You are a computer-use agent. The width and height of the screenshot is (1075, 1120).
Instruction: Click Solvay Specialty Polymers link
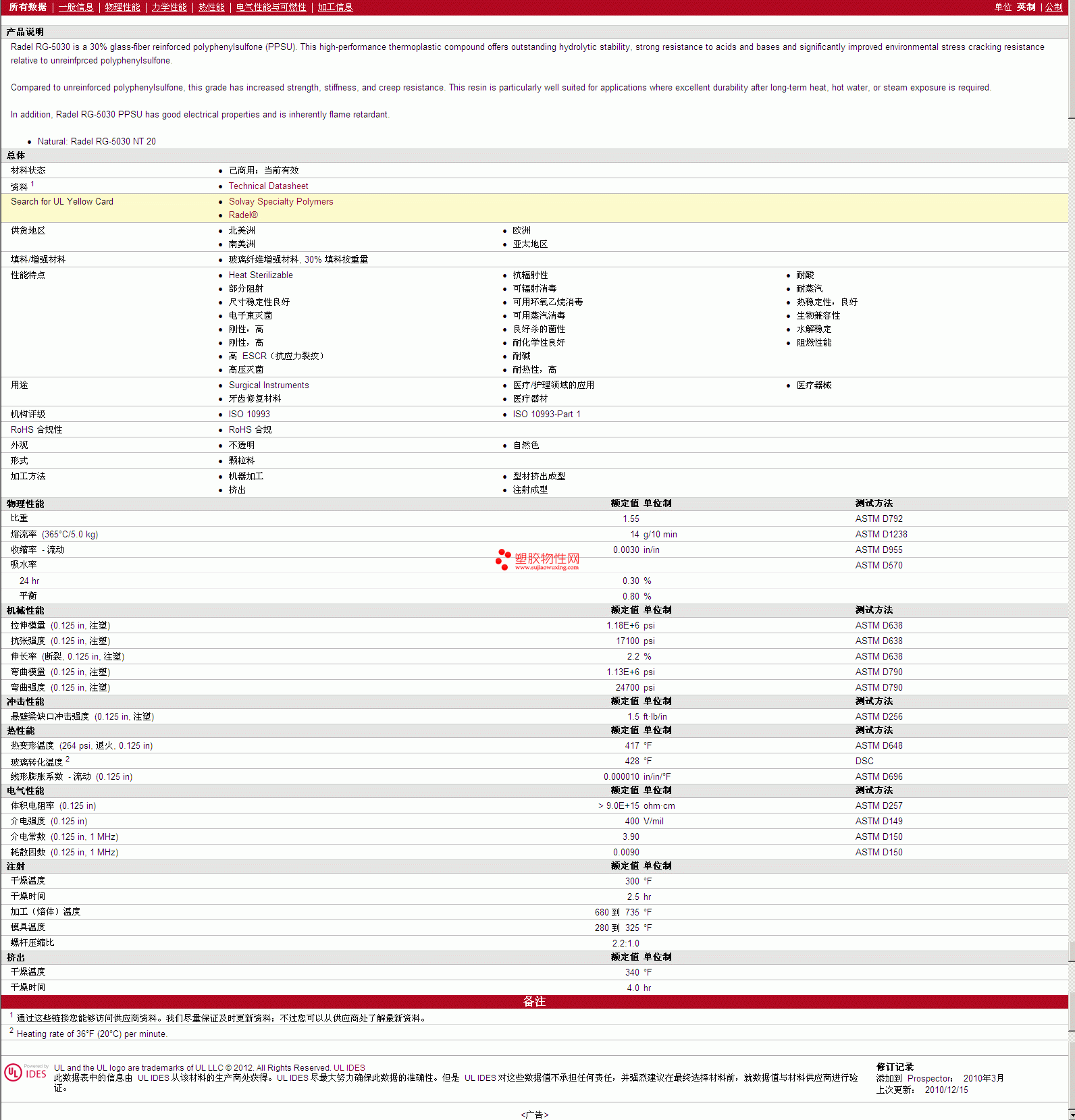[281, 201]
